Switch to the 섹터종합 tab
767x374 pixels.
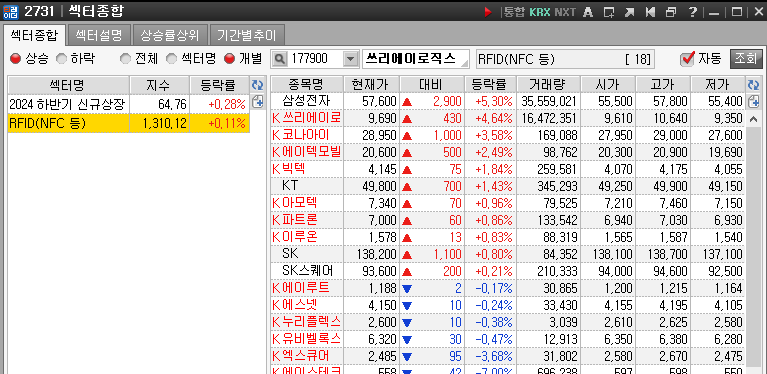click(x=34, y=35)
